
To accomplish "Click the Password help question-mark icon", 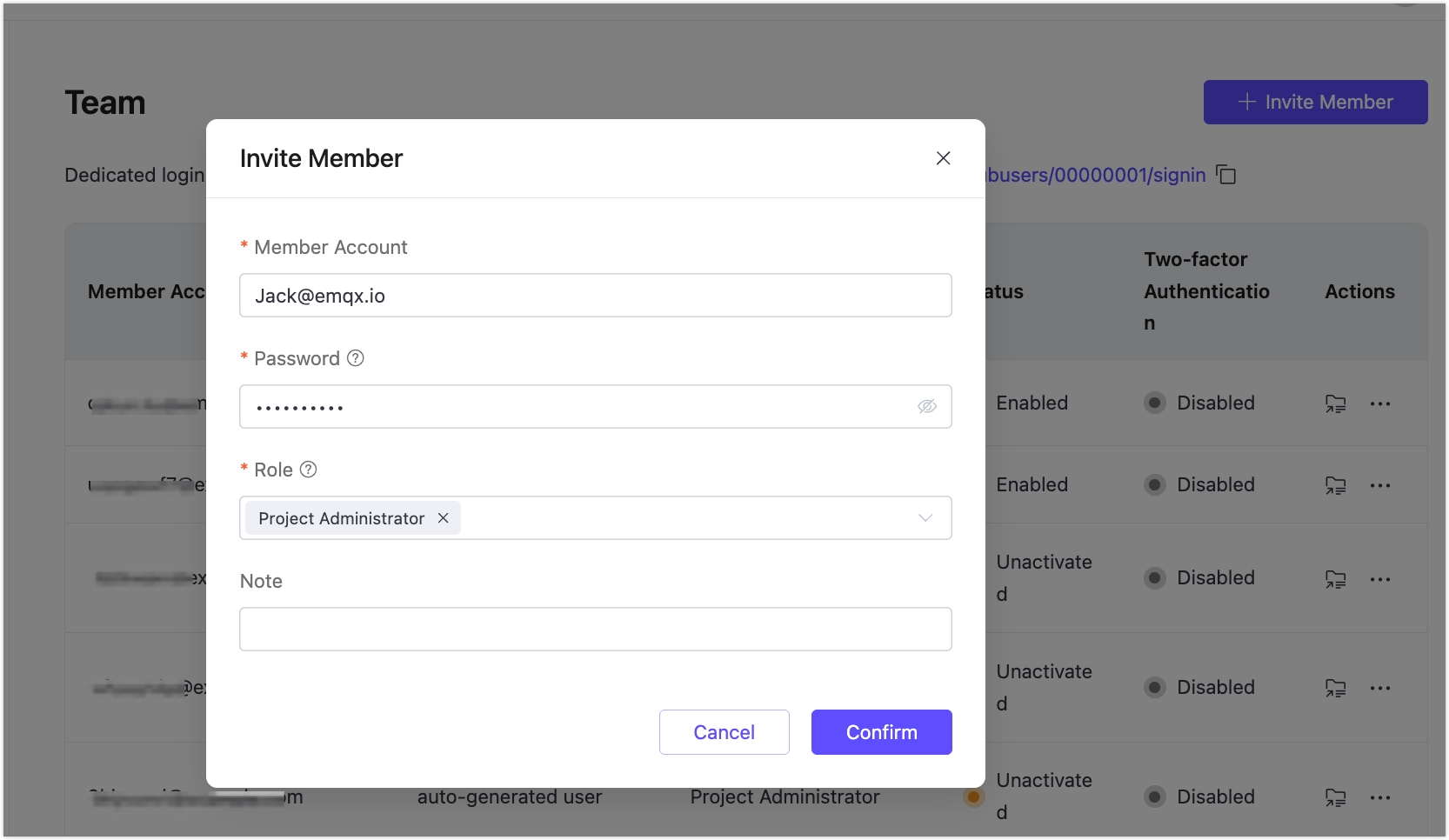I will (x=356, y=358).
